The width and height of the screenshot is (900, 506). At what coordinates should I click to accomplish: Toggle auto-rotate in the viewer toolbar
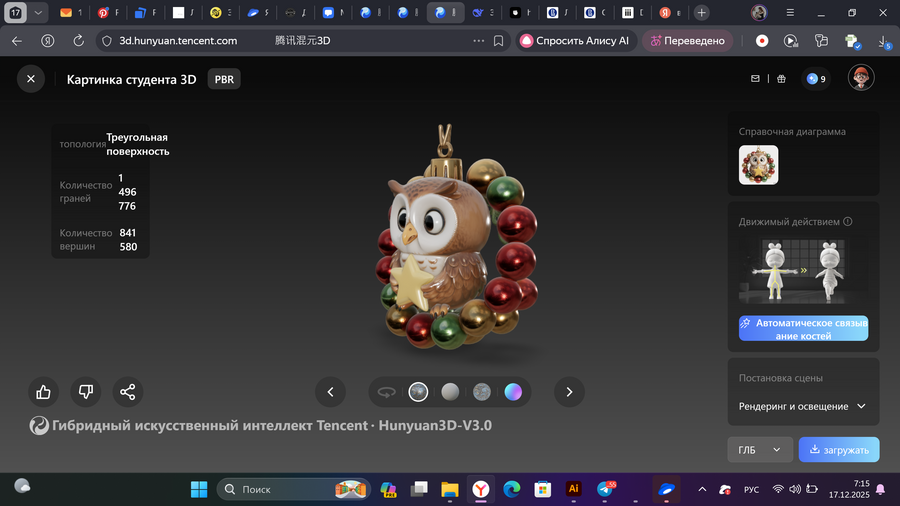[387, 392]
